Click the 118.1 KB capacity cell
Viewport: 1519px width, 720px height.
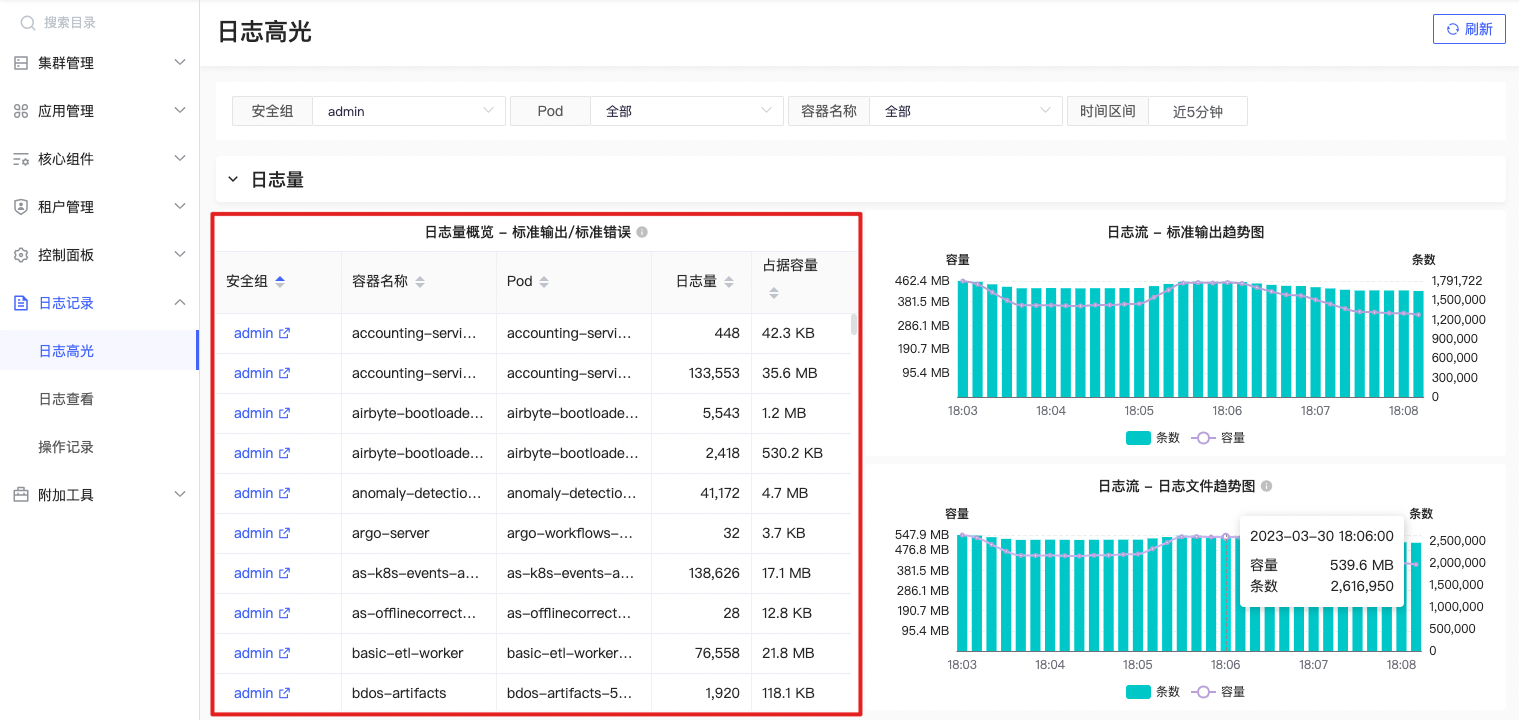801,693
